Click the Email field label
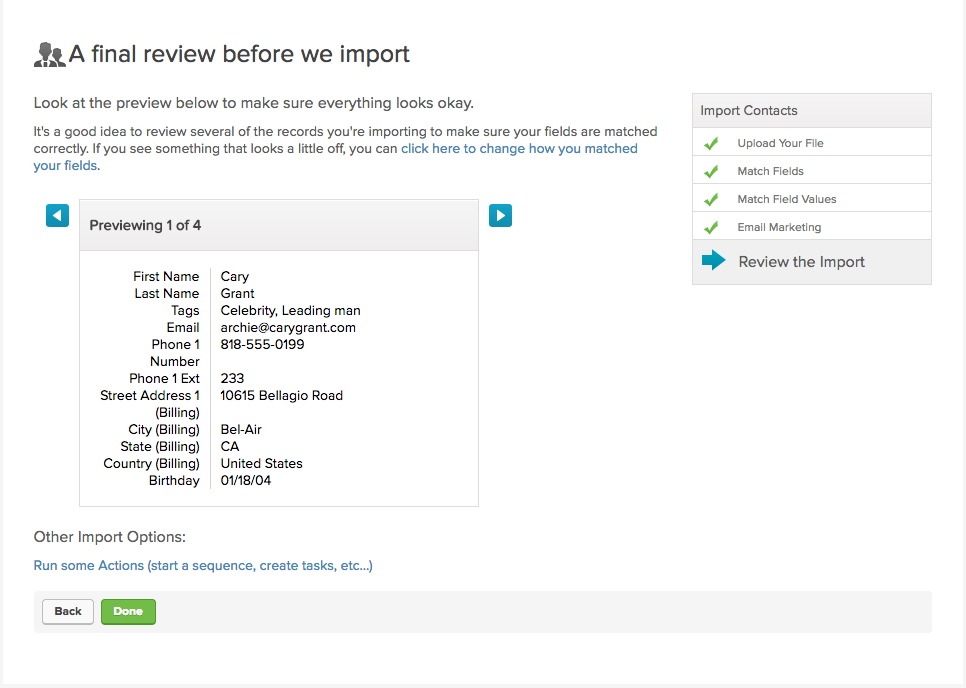 (183, 328)
